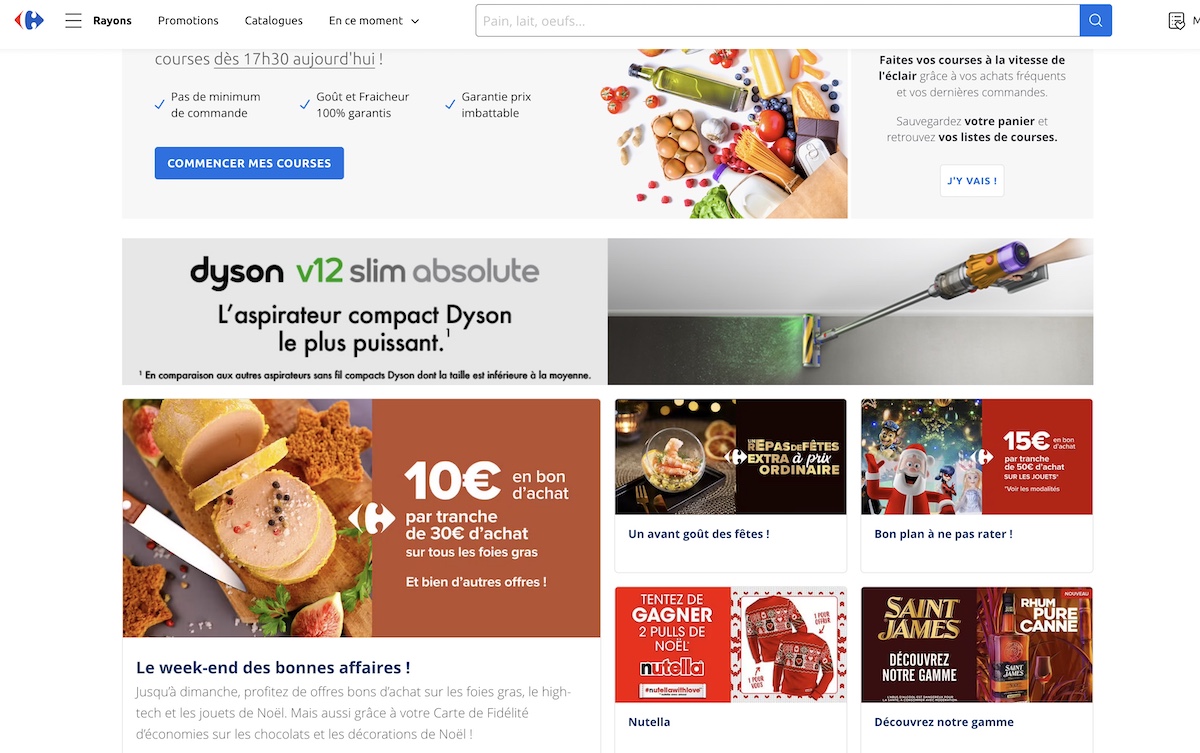Click the blue search magnifier button
Image resolution: width=1200 pixels, height=753 pixels.
tap(1096, 20)
